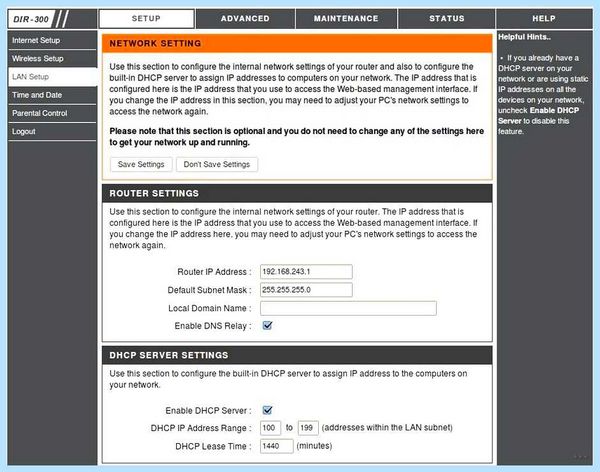This screenshot has height=472, width=600.
Task: Click the Default Subnet Mask label
Action: click(210, 290)
